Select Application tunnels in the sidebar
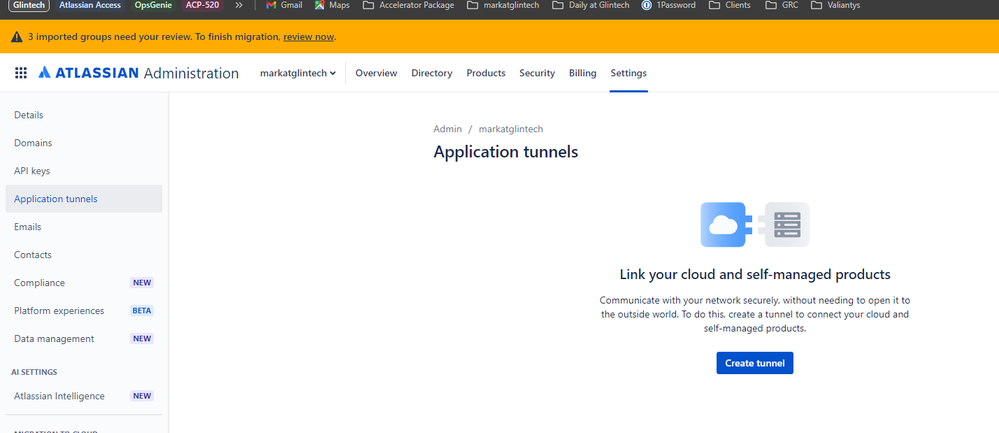This screenshot has width=999, height=433. tap(83, 199)
